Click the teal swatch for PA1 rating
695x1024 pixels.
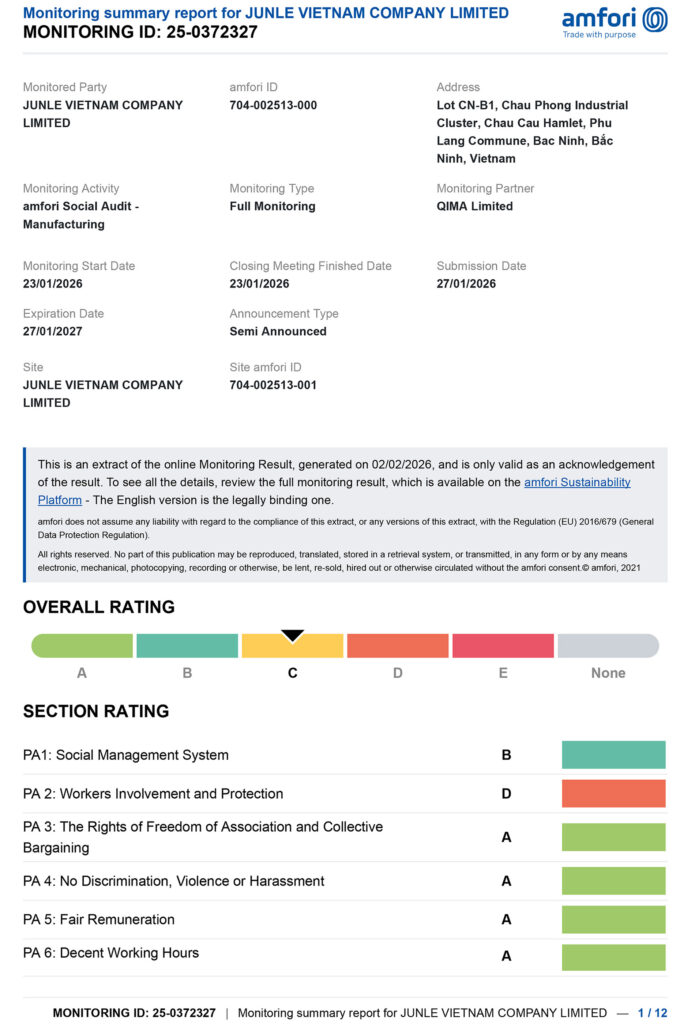(x=613, y=755)
